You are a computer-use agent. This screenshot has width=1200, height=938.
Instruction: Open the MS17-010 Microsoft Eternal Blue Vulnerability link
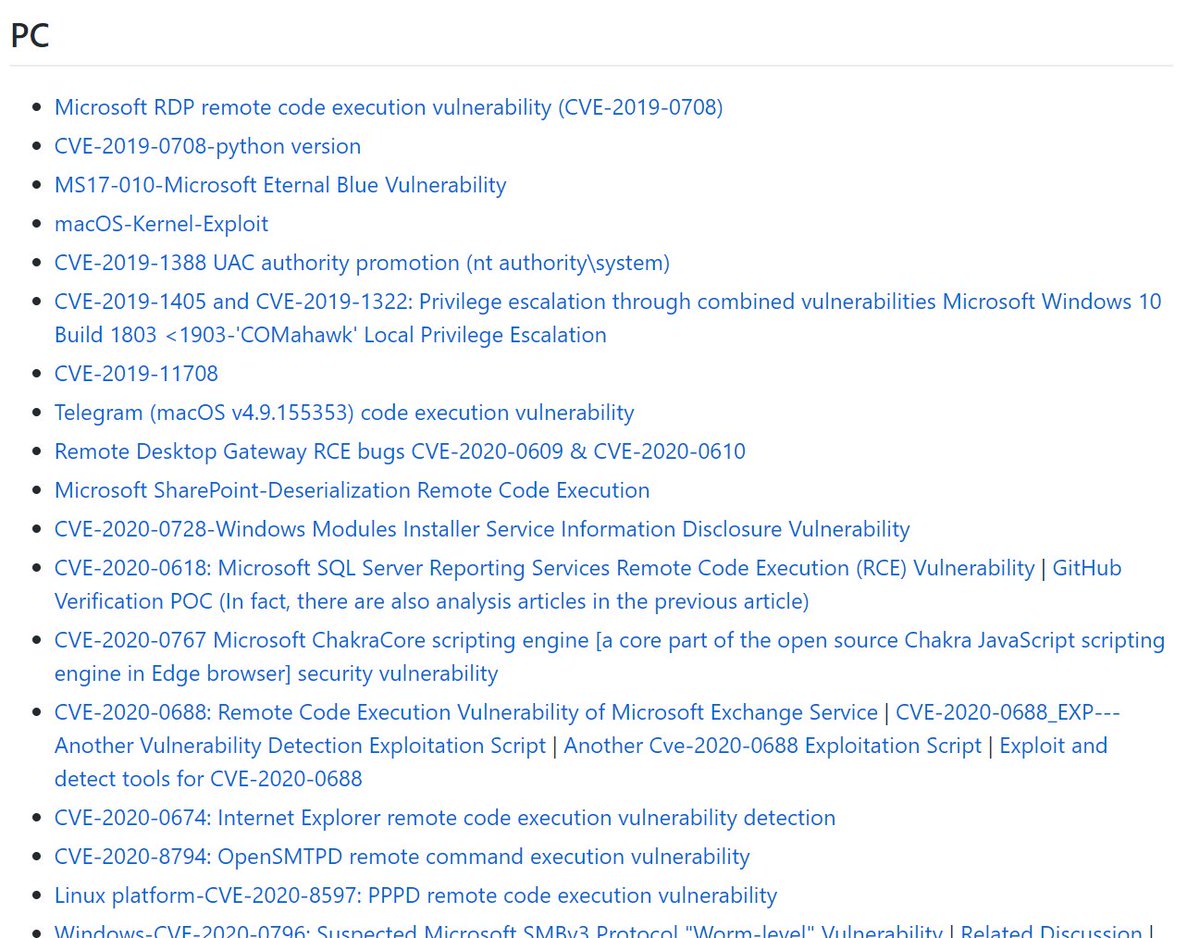[280, 185]
